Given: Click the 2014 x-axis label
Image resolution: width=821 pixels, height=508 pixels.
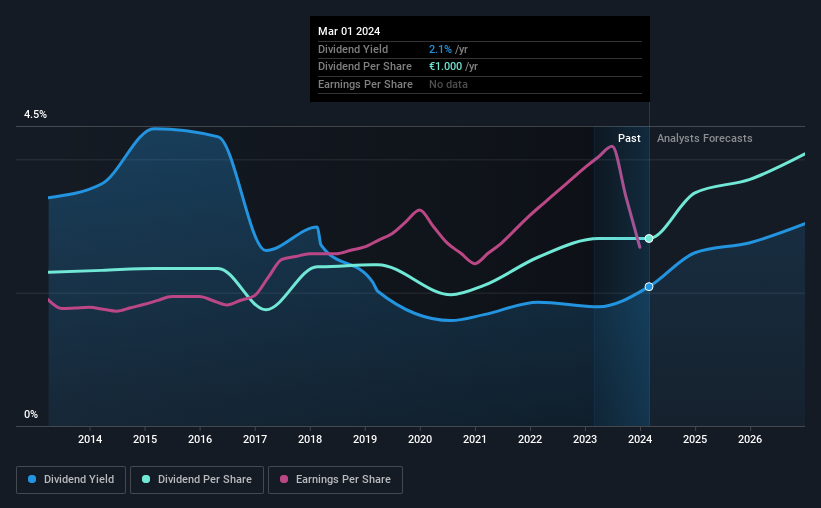Looking at the screenshot, I should (x=90, y=439).
